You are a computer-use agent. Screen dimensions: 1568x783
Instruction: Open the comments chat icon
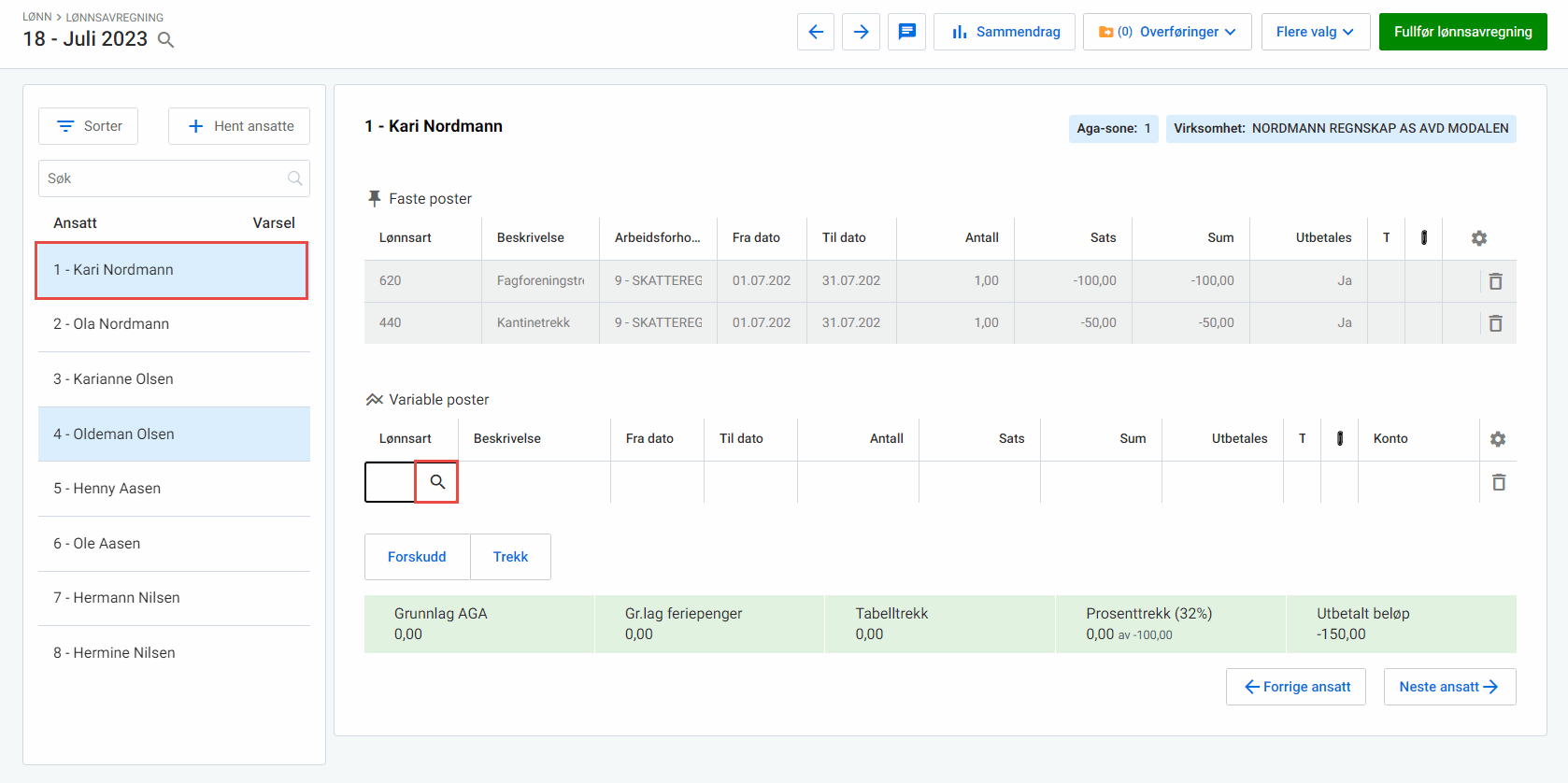tap(906, 32)
